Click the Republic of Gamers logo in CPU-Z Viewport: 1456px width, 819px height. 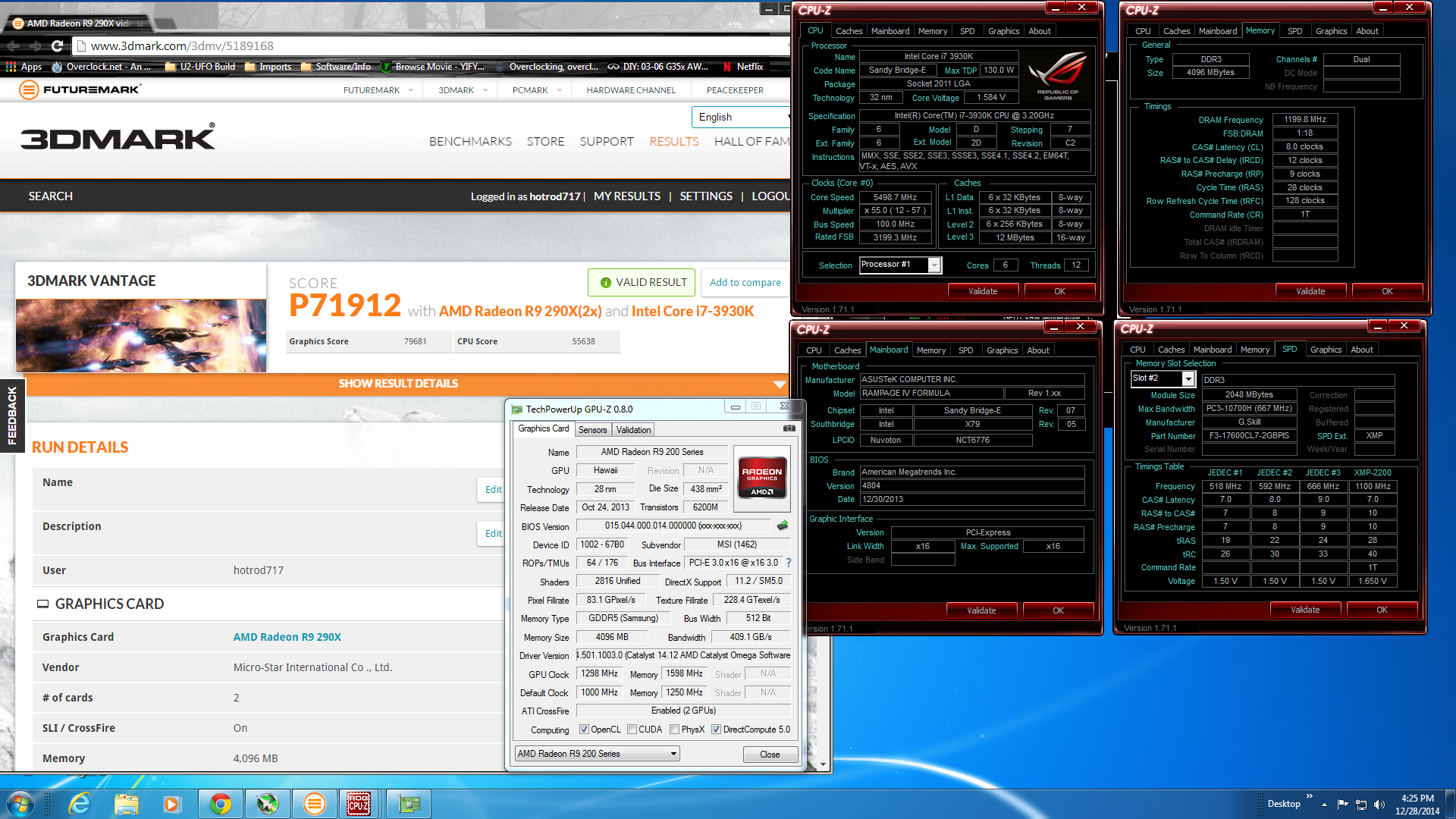click(1057, 76)
